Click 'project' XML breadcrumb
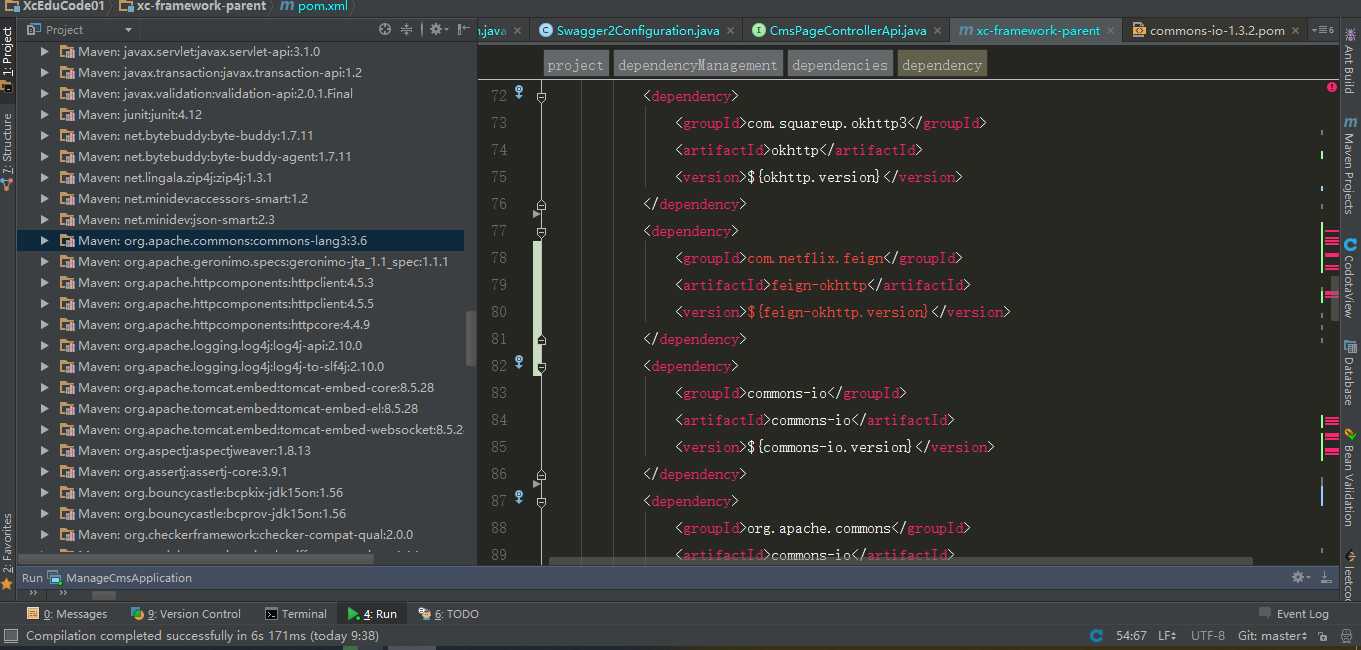Image resolution: width=1361 pixels, height=650 pixels. click(x=575, y=65)
